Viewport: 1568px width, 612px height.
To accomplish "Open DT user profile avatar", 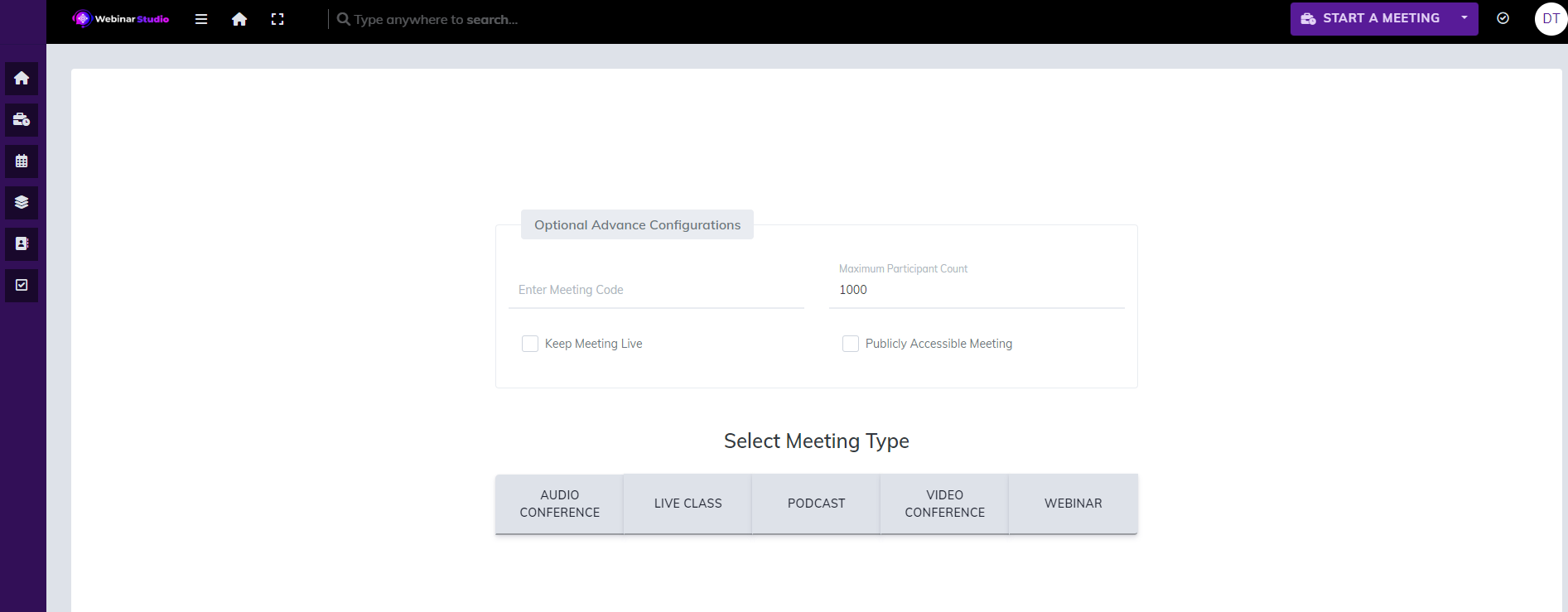I will tap(1551, 18).
